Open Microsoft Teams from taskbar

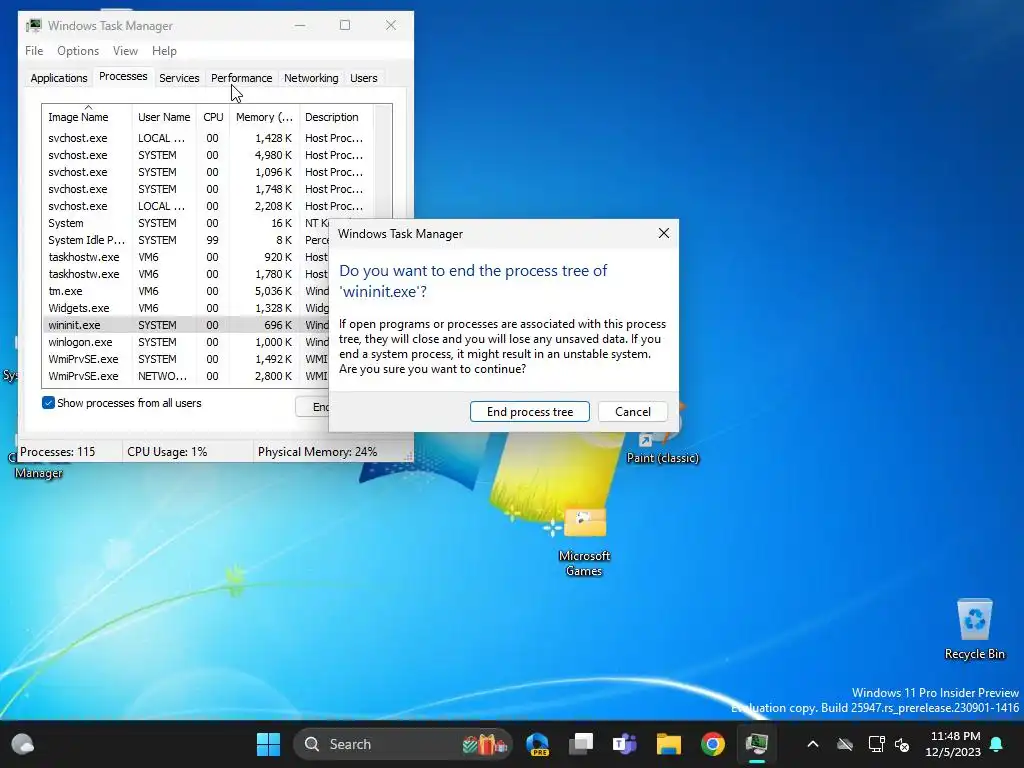click(x=624, y=744)
